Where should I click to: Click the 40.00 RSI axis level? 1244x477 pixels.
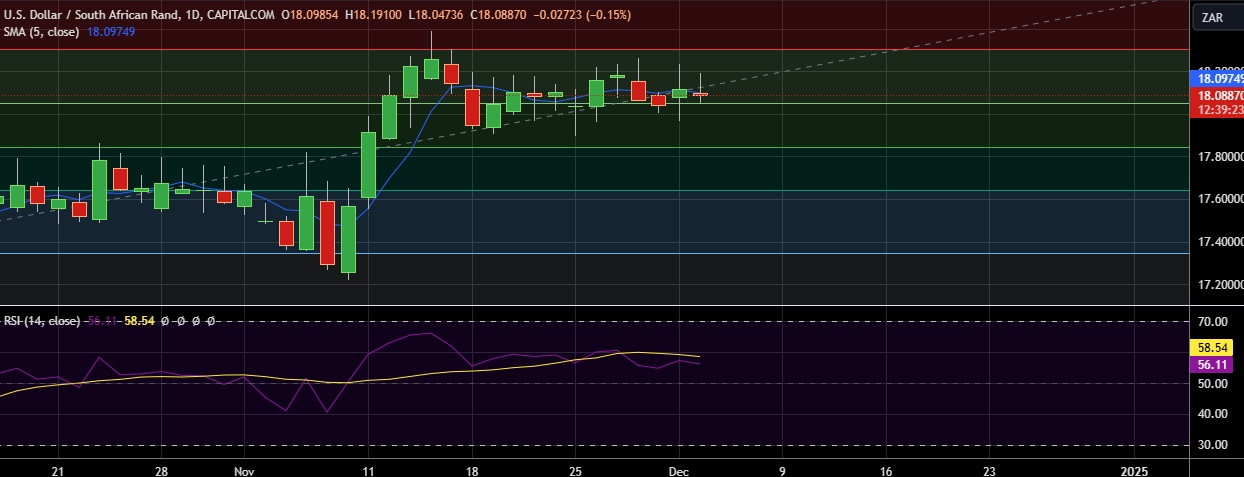tap(1212, 414)
